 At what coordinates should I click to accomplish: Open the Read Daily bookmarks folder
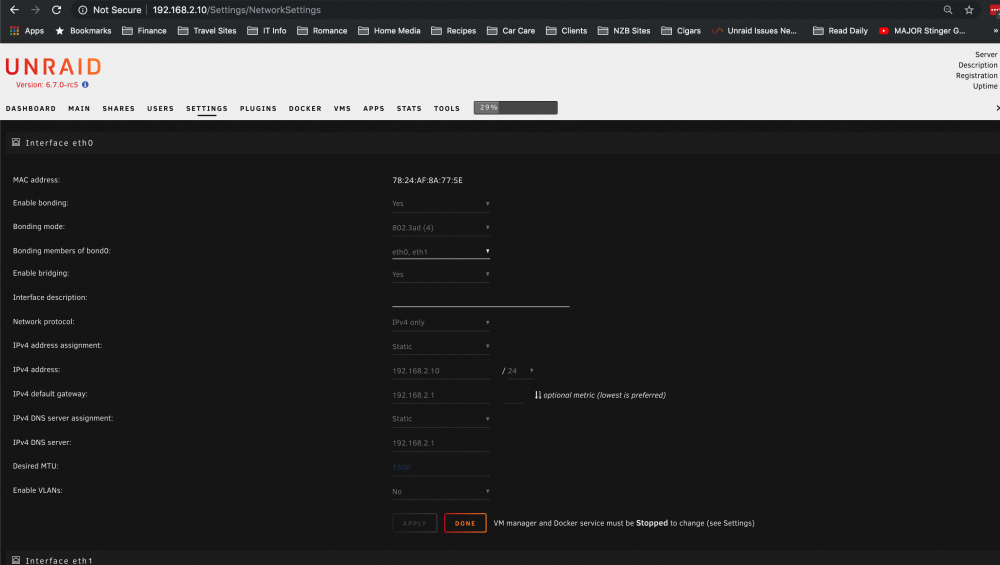click(x=841, y=31)
